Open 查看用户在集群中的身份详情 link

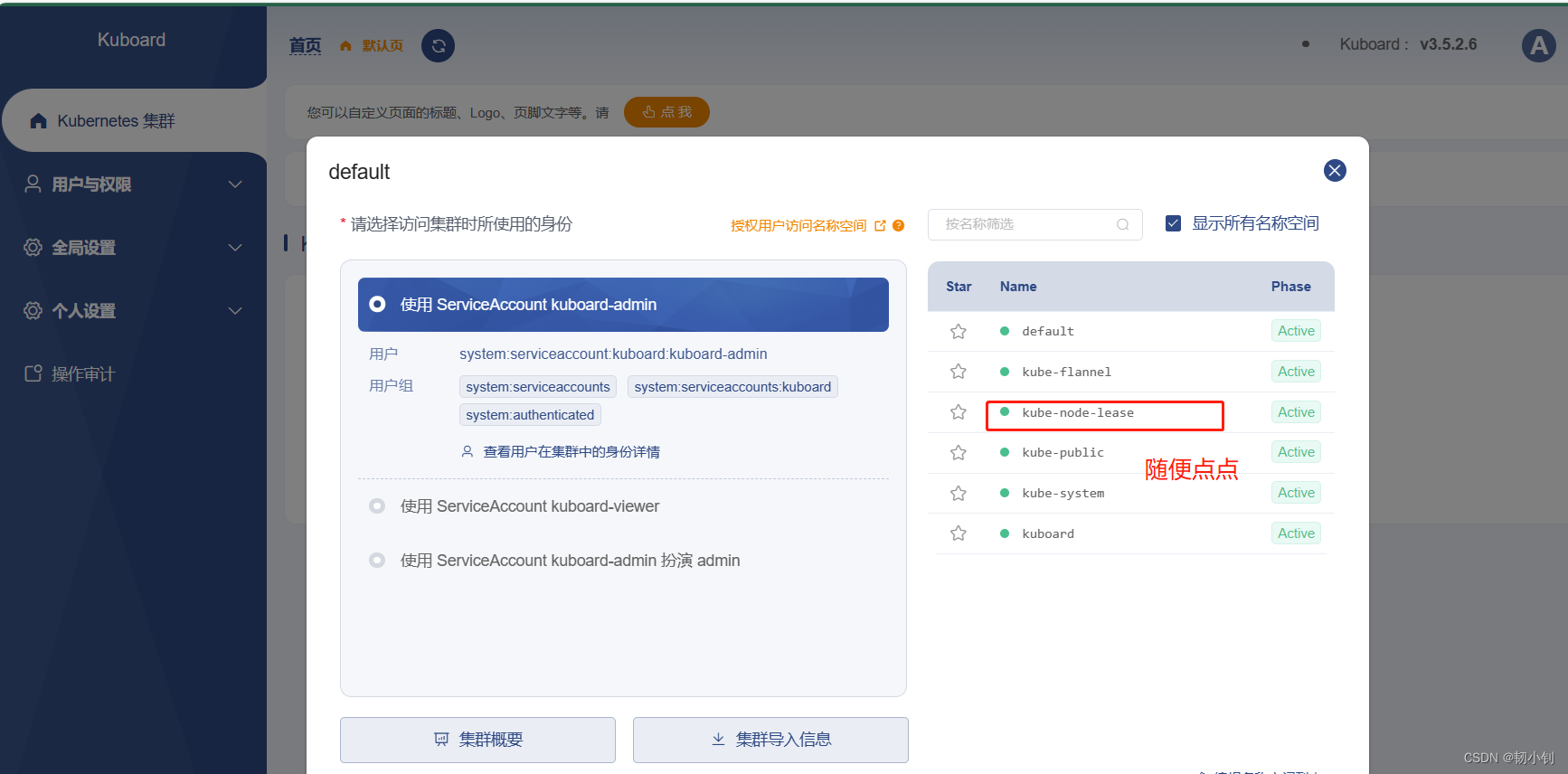click(x=571, y=451)
